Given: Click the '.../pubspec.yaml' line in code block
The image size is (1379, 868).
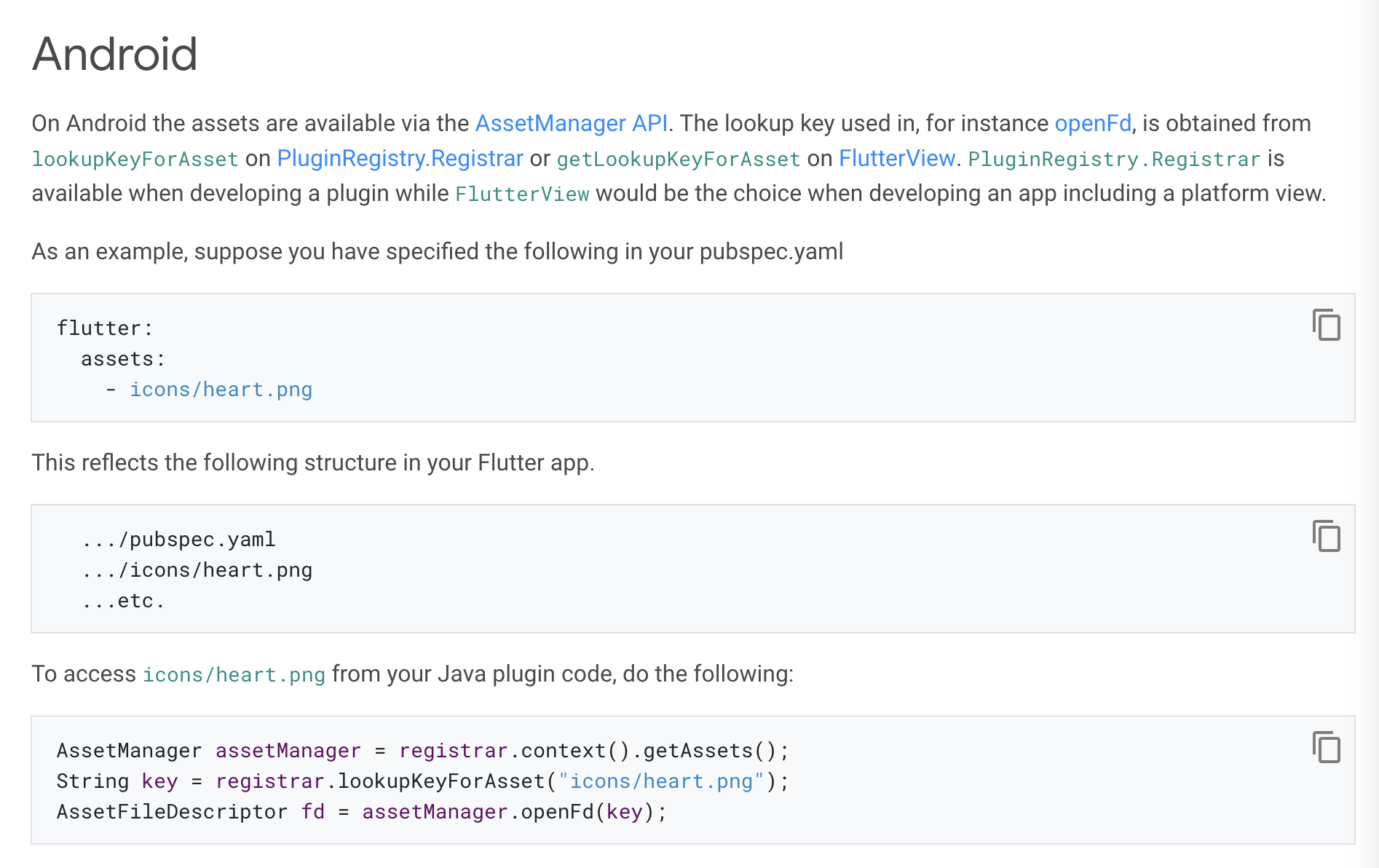Looking at the screenshot, I should tap(178, 540).
